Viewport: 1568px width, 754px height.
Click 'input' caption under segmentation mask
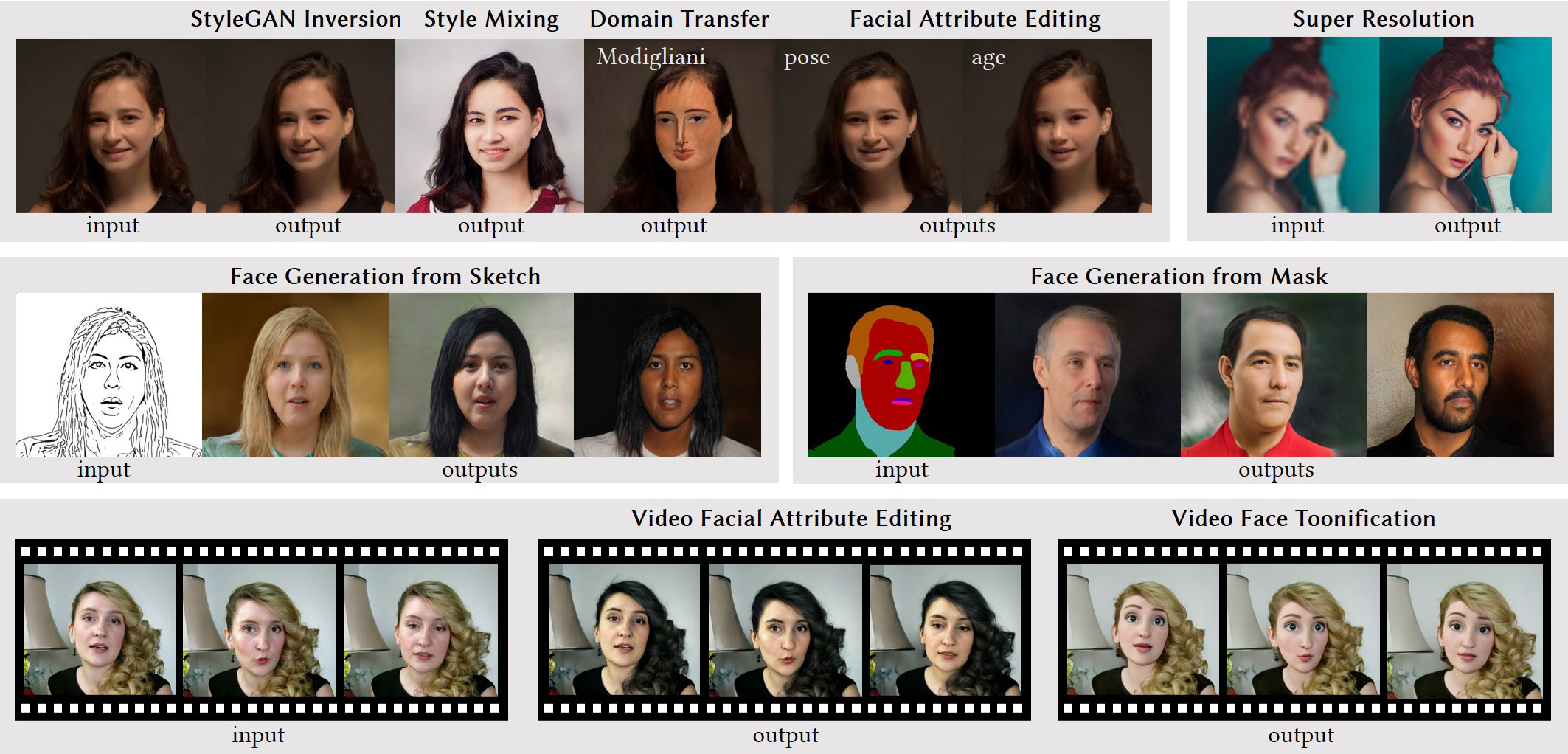pyautogui.click(x=901, y=470)
